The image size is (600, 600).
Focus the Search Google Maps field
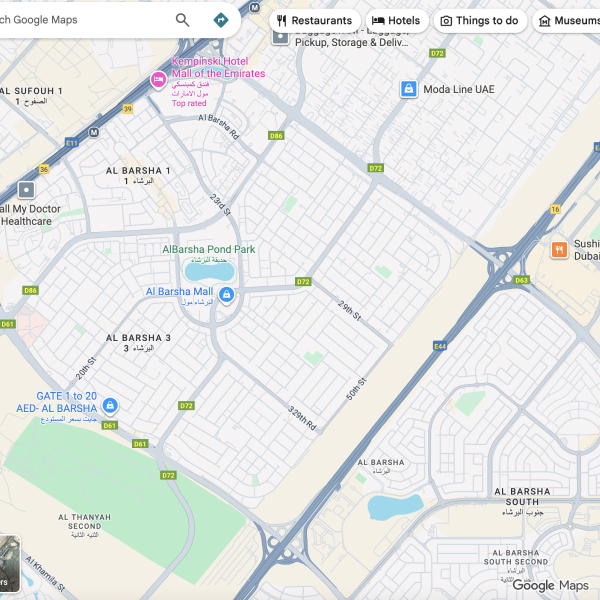pyautogui.click(x=82, y=20)
